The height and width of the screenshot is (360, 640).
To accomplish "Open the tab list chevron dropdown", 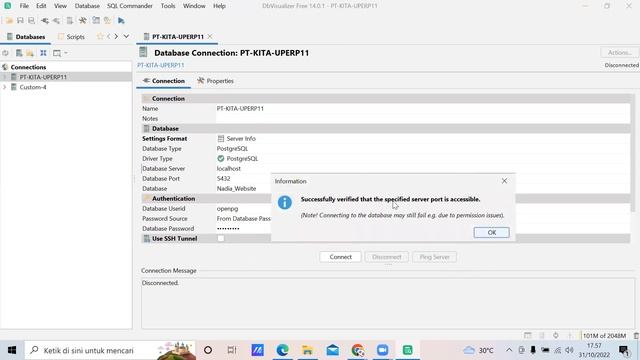I will (x=126, y=36).
